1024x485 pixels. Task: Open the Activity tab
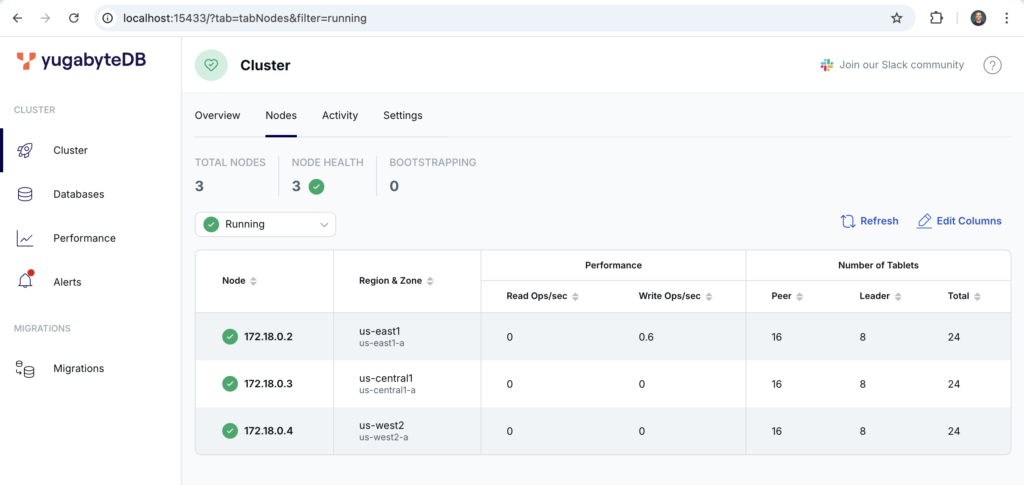point(340,115)
